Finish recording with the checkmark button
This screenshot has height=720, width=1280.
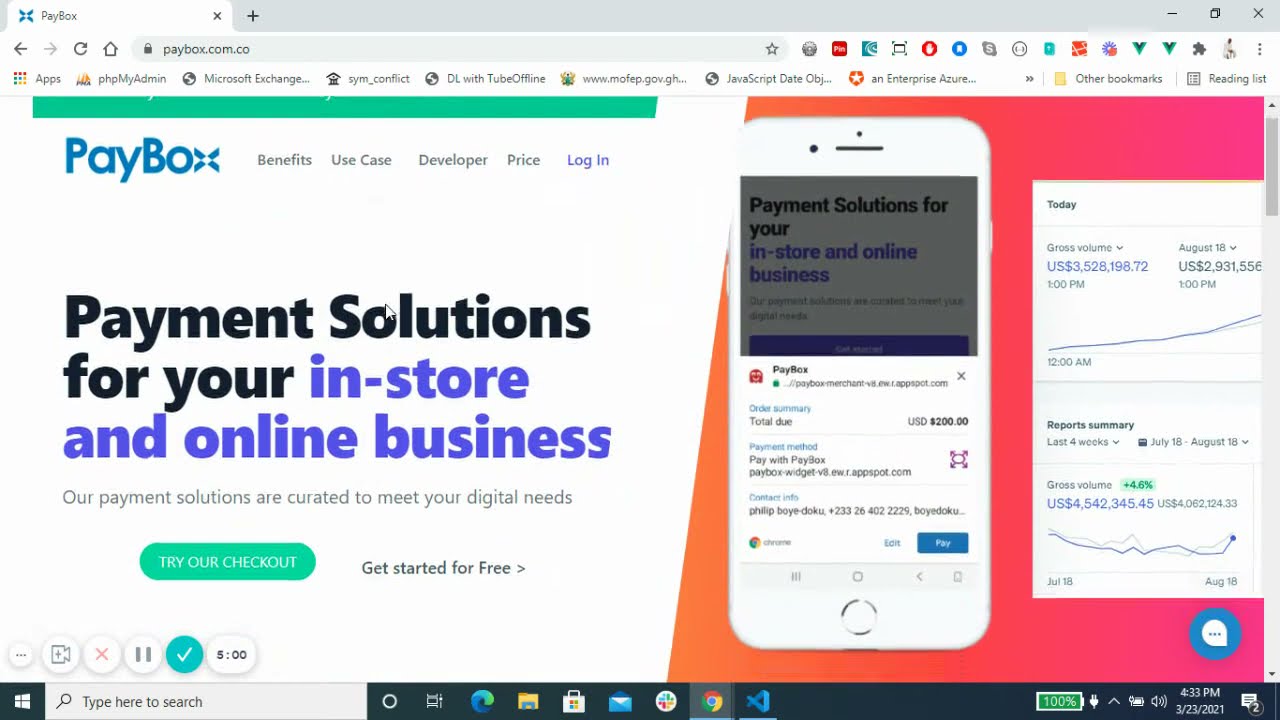[x=184, y=655]
